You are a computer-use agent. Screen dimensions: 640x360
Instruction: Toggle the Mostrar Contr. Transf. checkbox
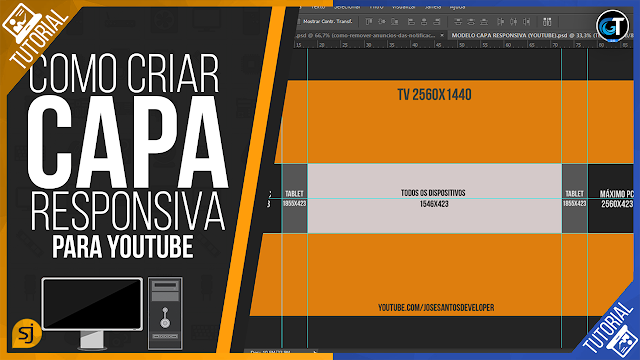click(299, 21)
